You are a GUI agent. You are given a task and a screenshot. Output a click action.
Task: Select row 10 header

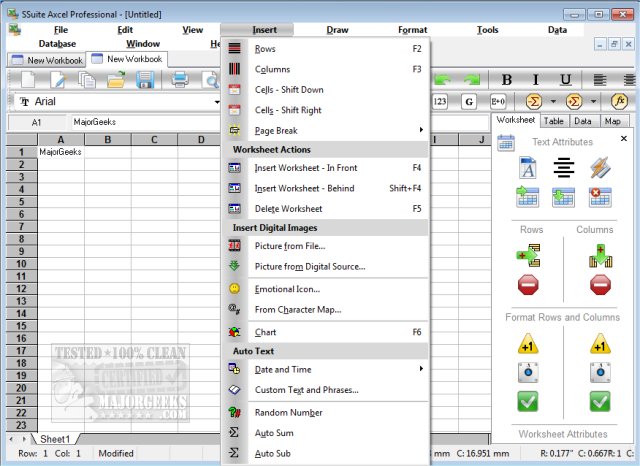[x=21, y=264]
